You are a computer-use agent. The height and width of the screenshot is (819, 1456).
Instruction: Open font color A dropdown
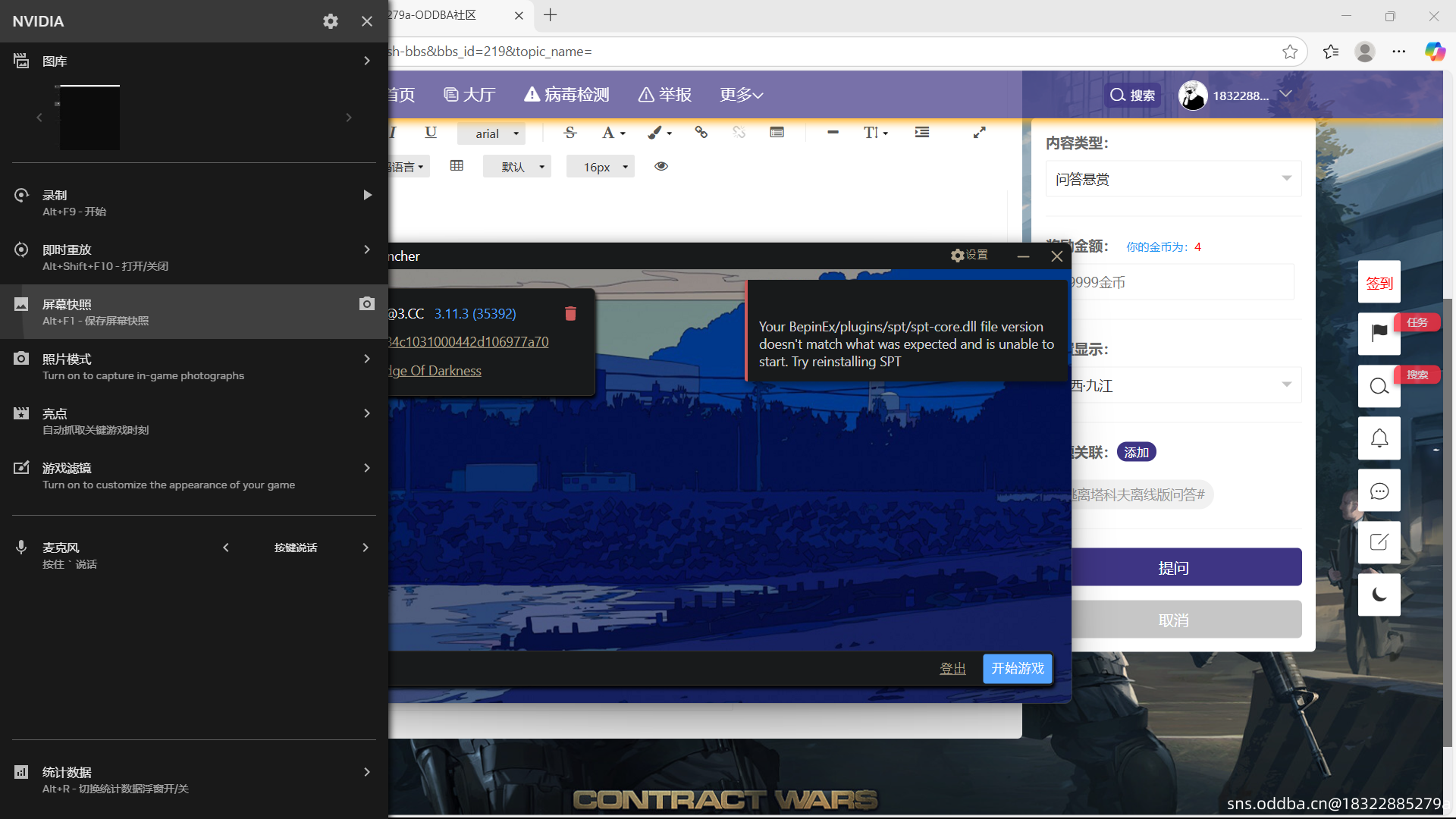tap(613, 133)
